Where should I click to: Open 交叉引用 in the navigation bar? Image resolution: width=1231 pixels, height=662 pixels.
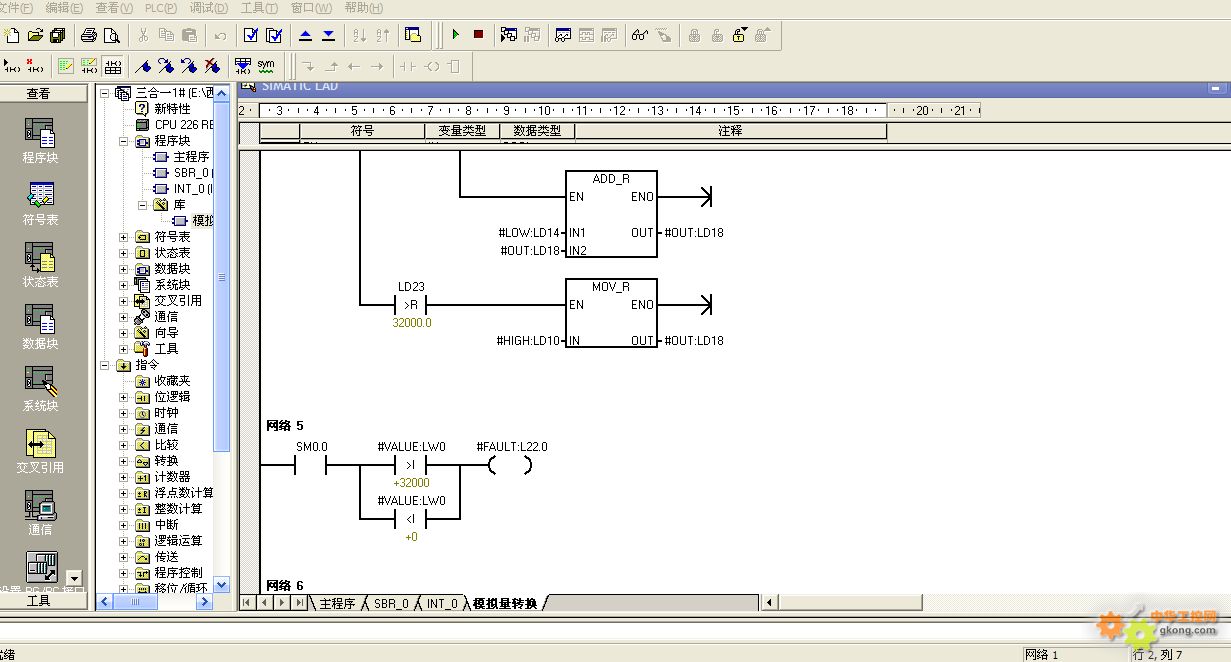[x=41, y=451]
